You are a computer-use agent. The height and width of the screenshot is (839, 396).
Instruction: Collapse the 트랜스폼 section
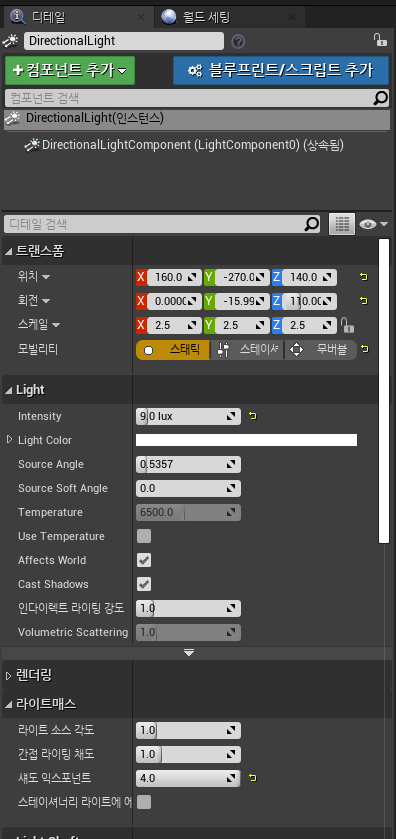click(x=9, y=251)
